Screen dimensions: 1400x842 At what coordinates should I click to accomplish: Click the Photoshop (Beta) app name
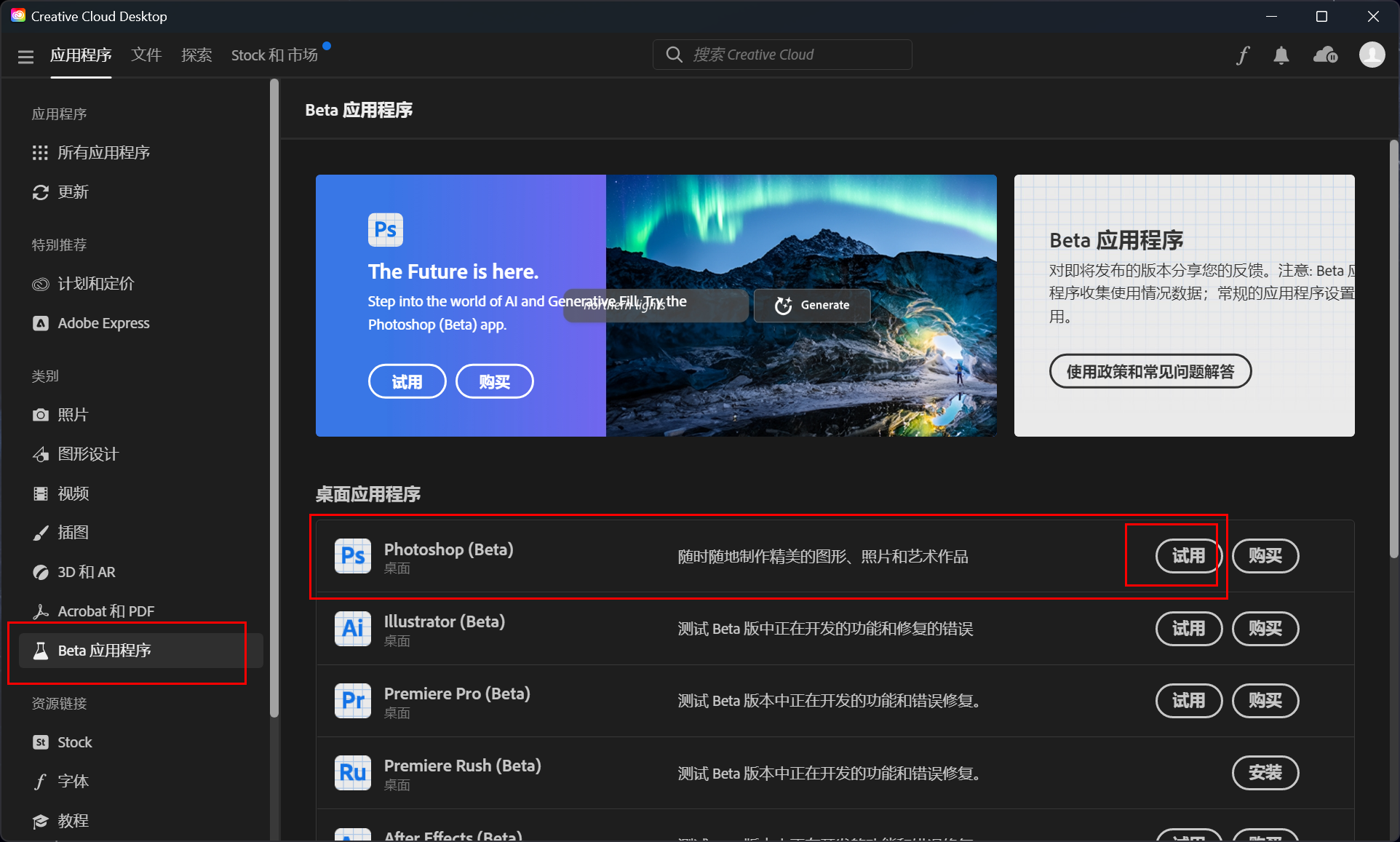click(449, 549)
